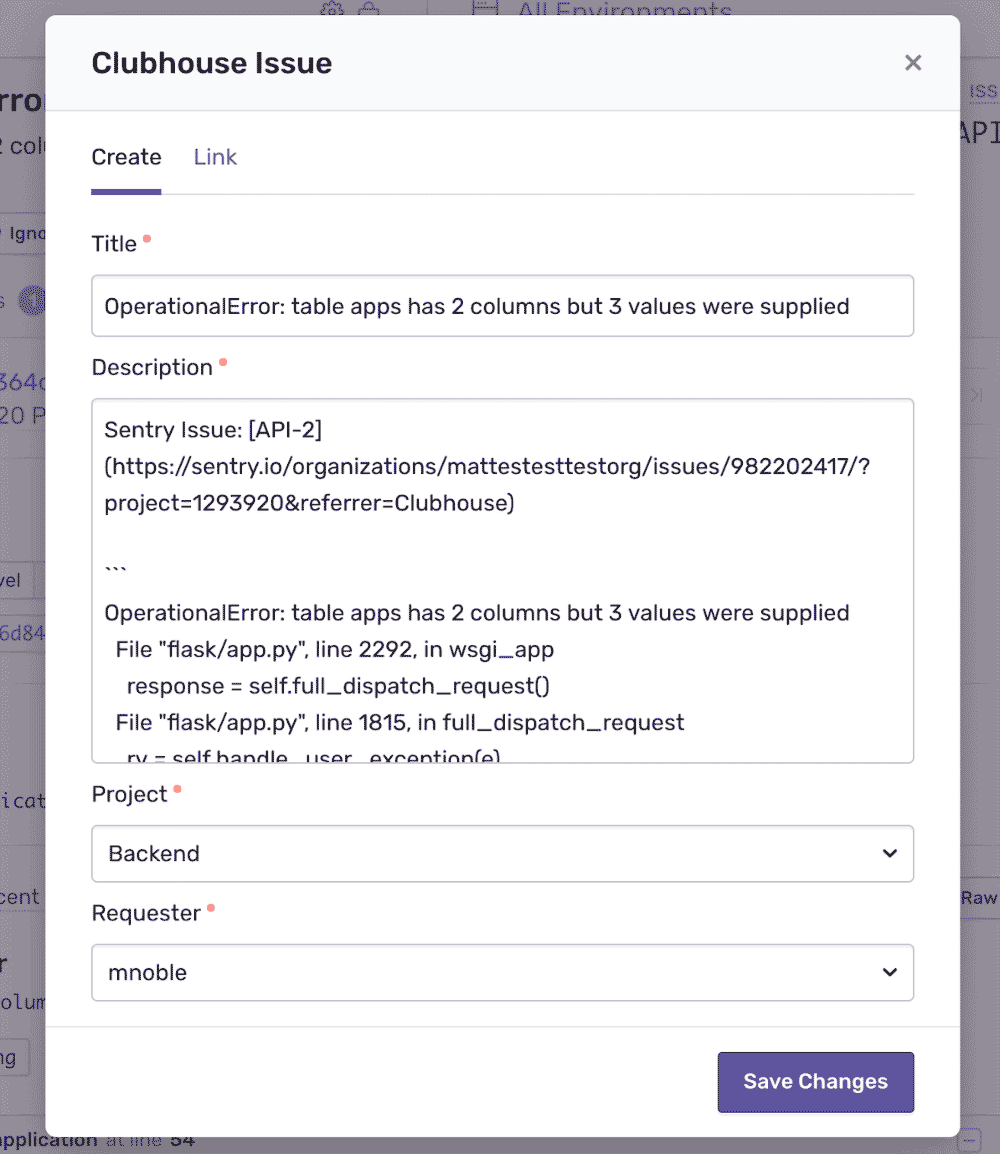
Task: Click the 'project=1293920&referrer=Clubhouse)' line
Action: pos(309,503)
